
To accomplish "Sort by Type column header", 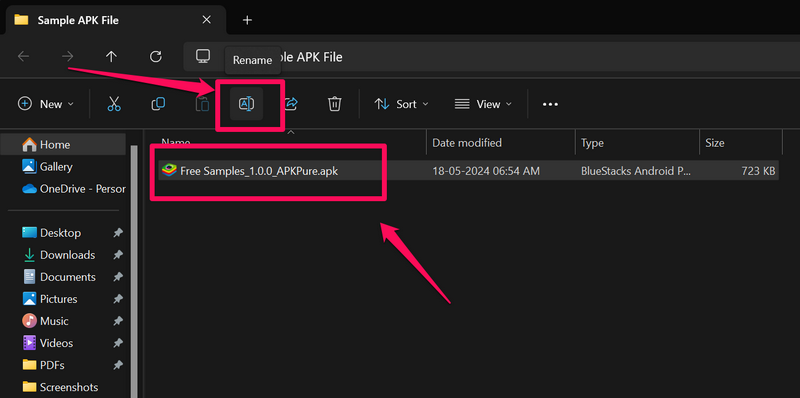I will [637, 143].
